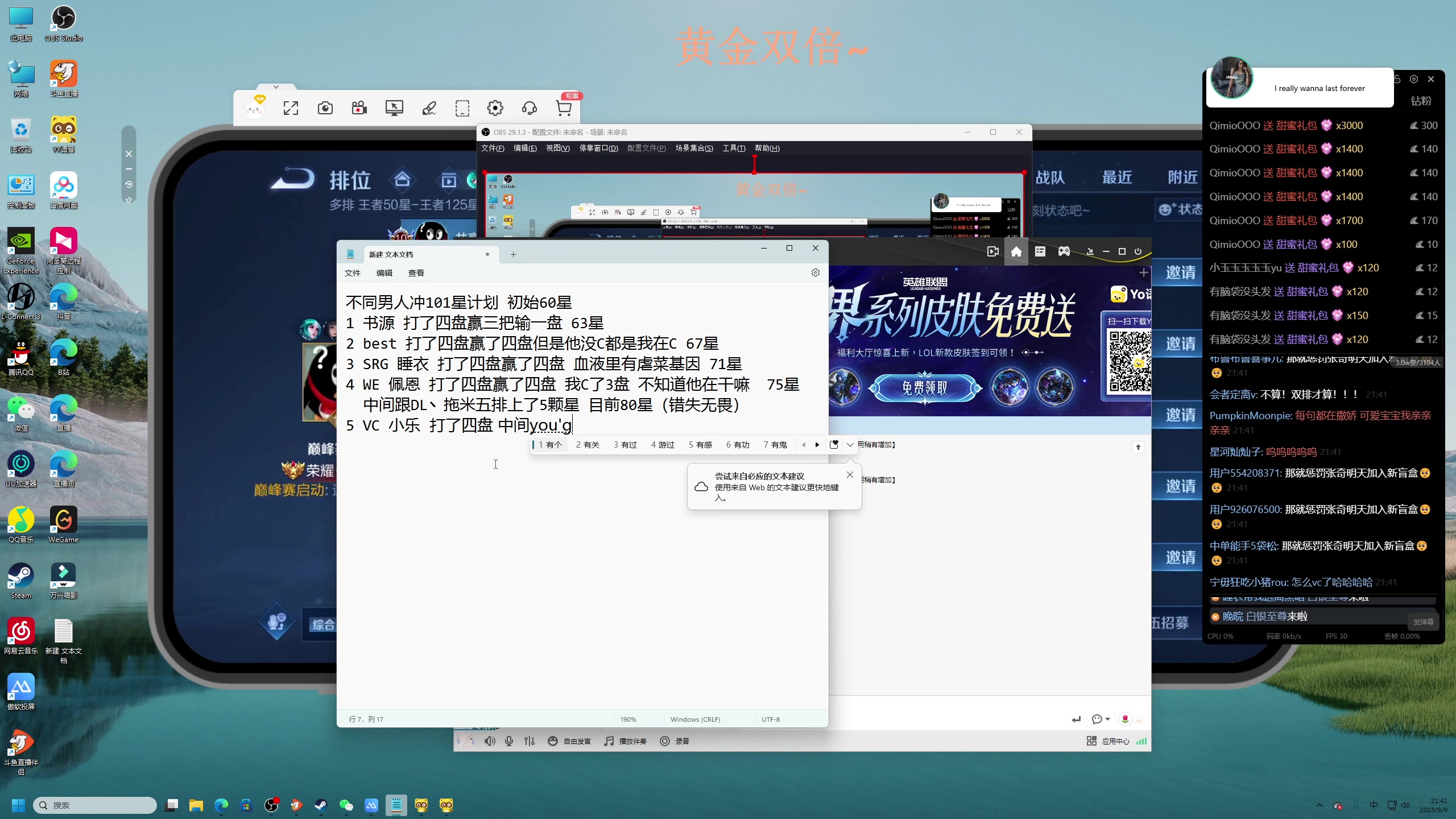Image resolution: width=1456 pixels, height=819 pixels.
Task: Open the headset support icon
Action: click(529, 108)
